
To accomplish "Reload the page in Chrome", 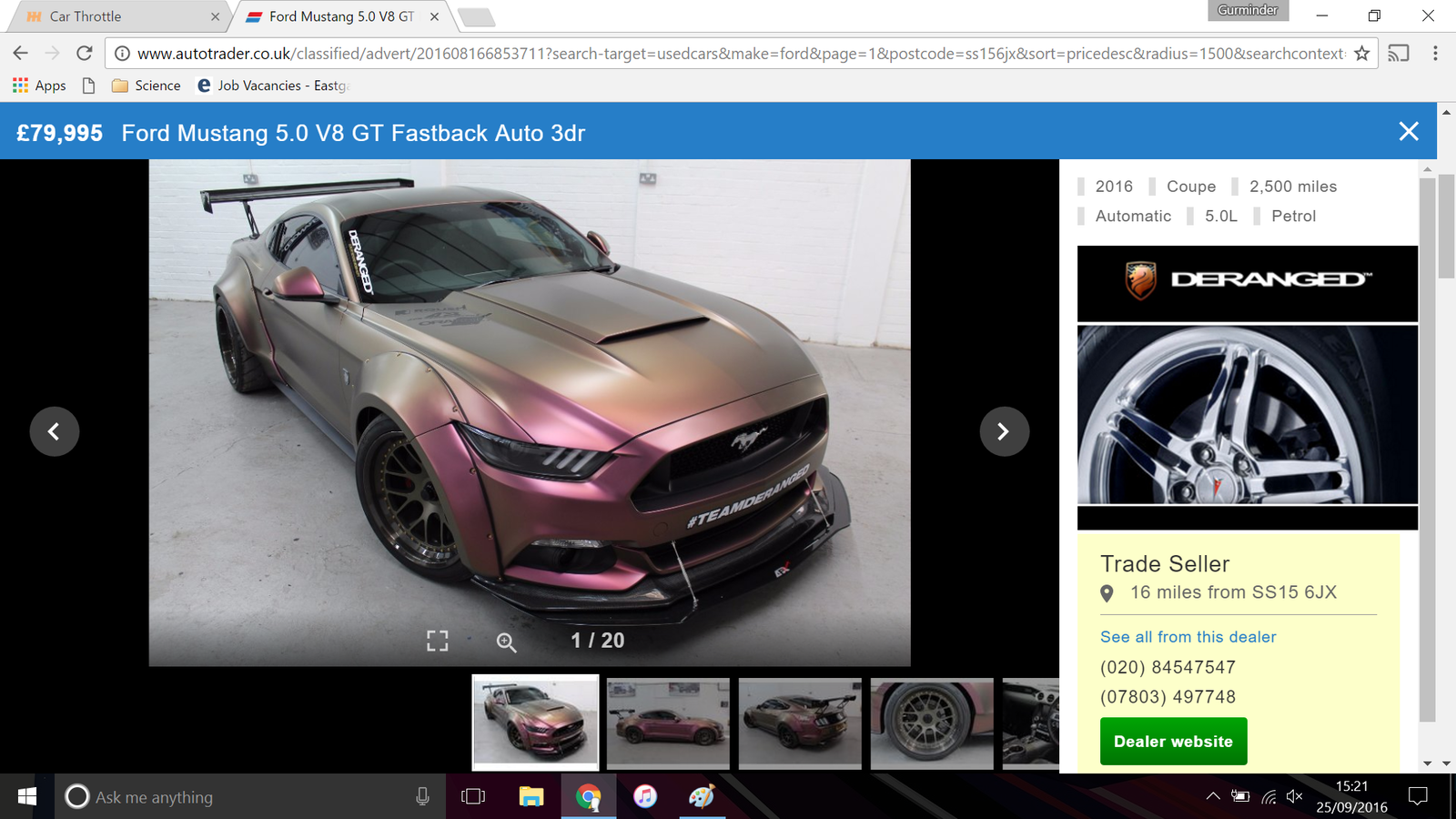I will tap(85, 54).
